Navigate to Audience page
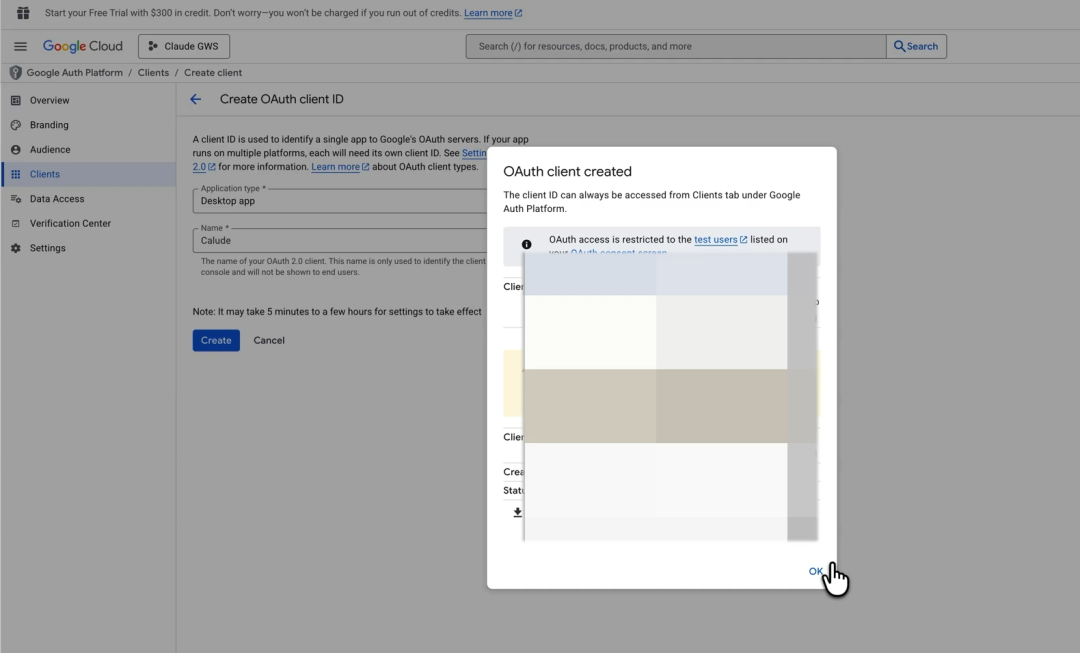Screen dimensions: 1080x653 pyautogui.click(x=50, y=150)
